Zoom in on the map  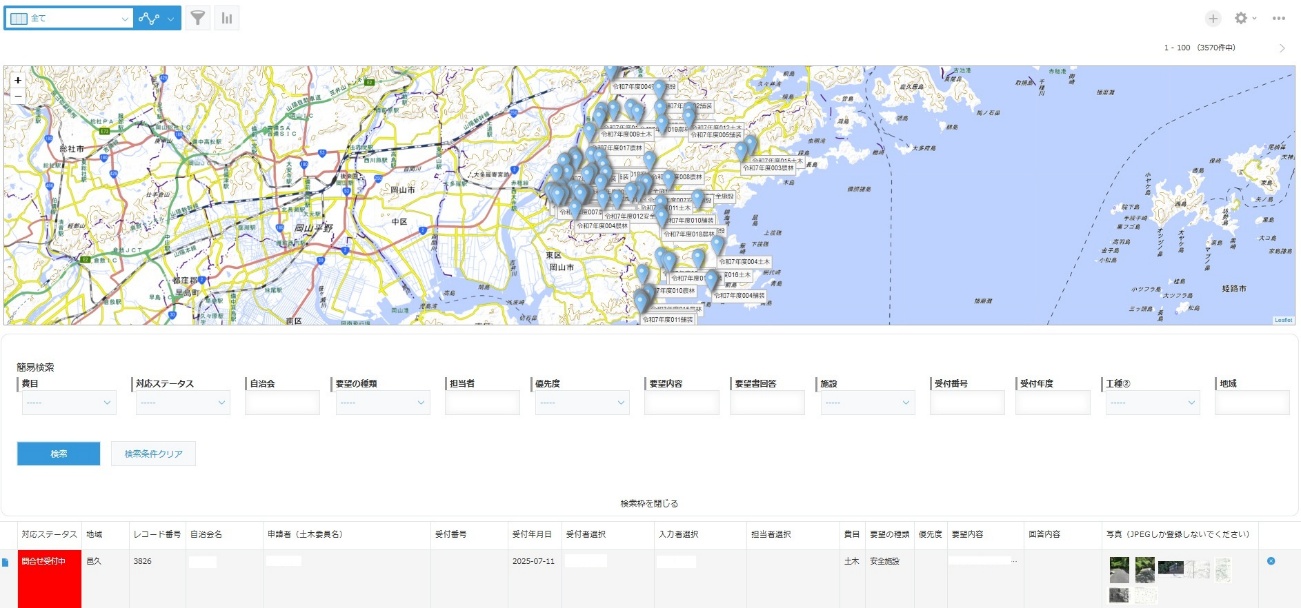point(18,79)
